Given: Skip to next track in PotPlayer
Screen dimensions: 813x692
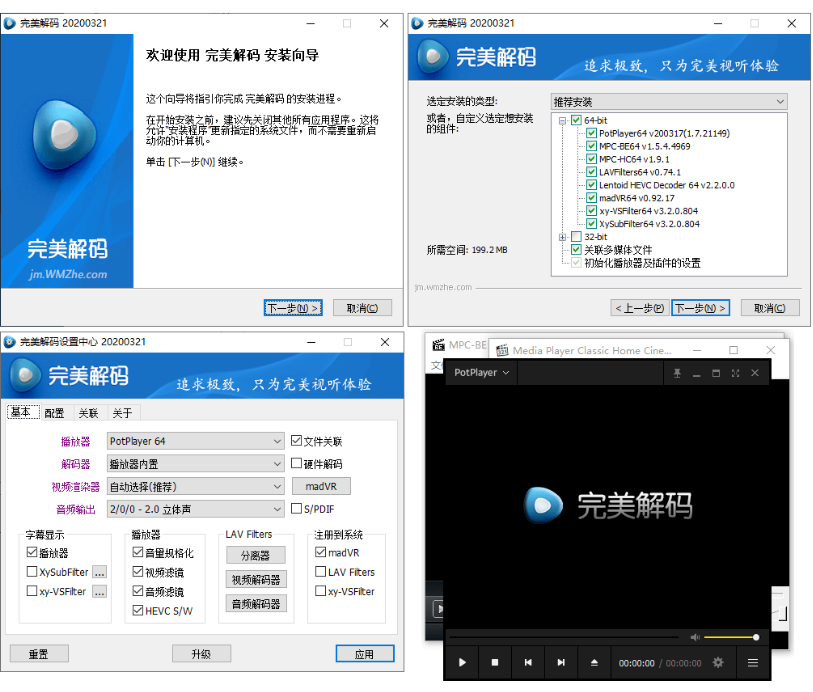Looking at the screenshot, I should (x=561, y=662).
